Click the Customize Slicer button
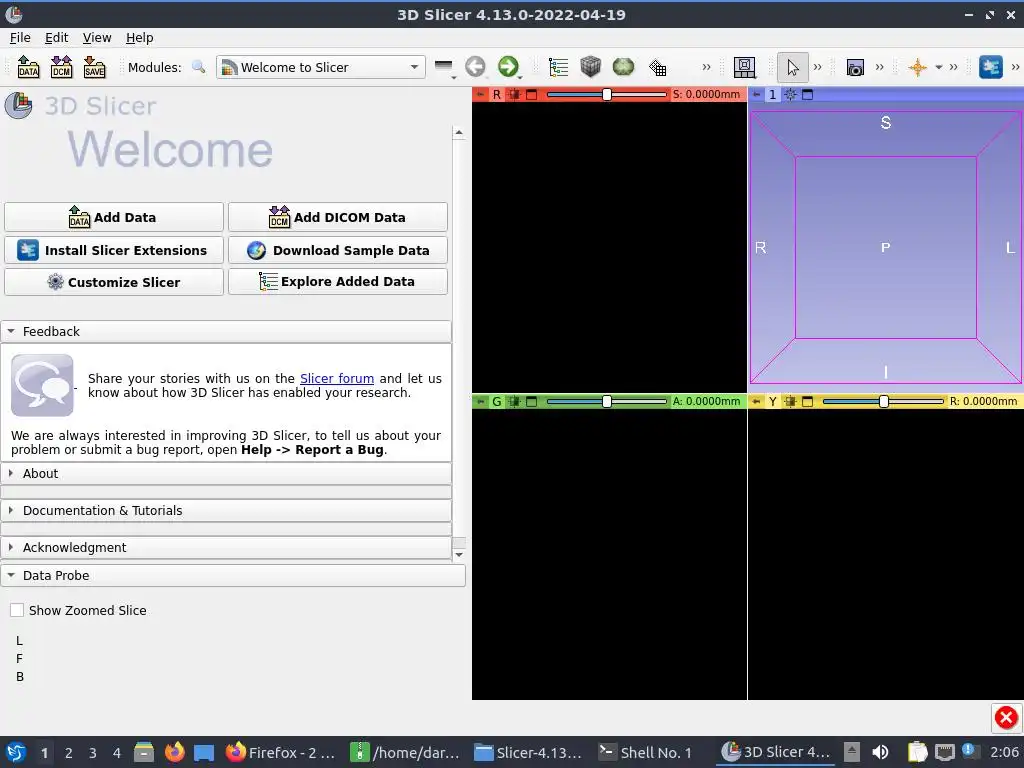Viewport: 1024px width, 768px height. tap(114, 282)
